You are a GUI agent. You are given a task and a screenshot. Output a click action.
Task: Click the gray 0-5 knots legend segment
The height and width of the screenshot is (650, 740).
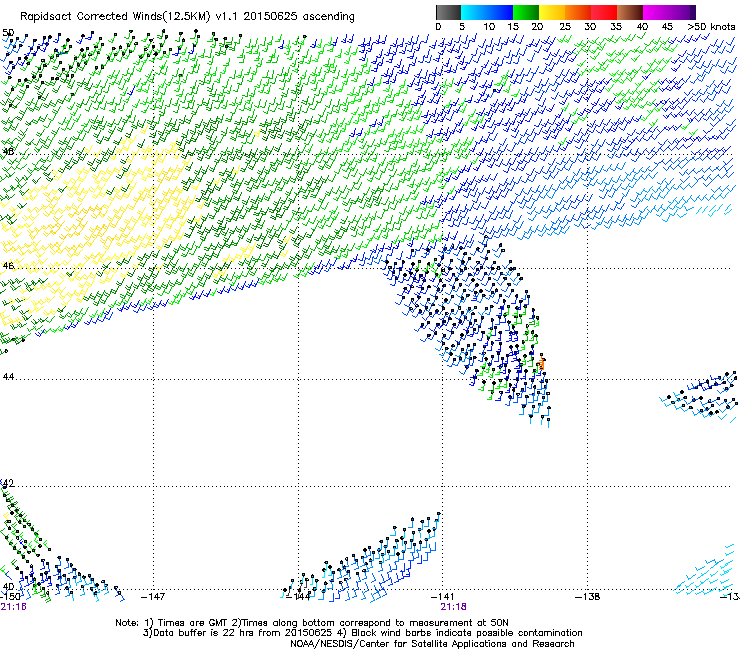point(448,12)
